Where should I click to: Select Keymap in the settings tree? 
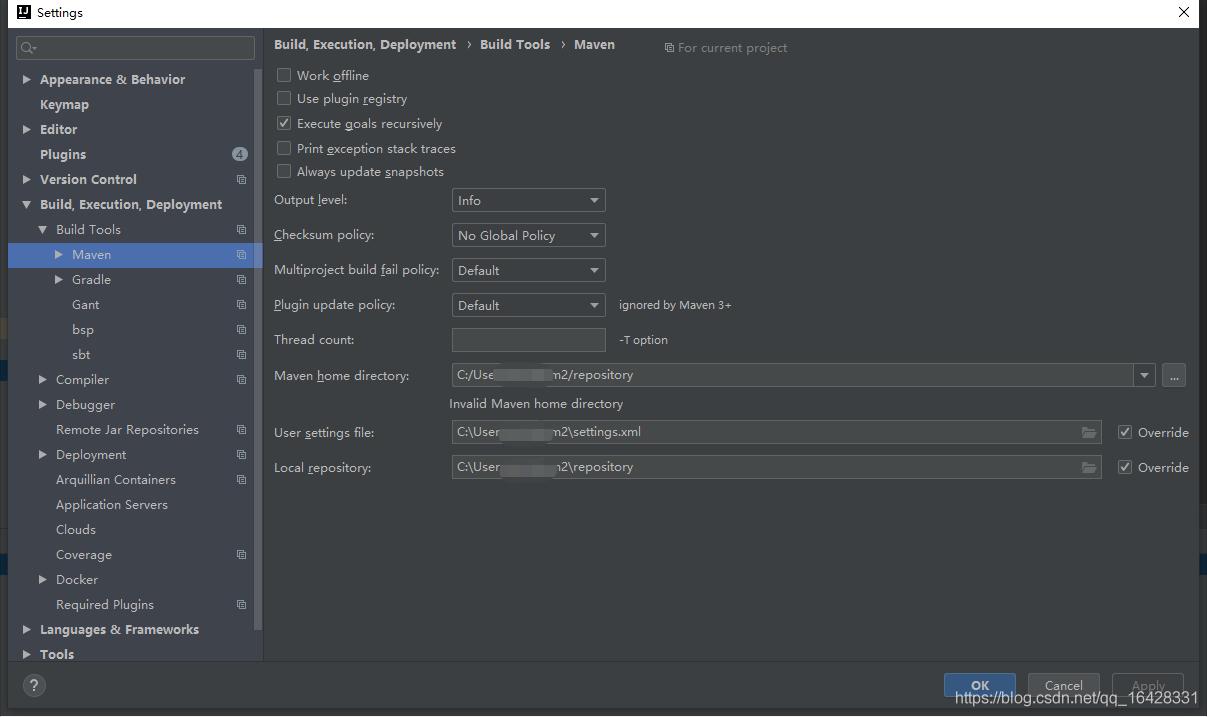(x=64, y=105)
